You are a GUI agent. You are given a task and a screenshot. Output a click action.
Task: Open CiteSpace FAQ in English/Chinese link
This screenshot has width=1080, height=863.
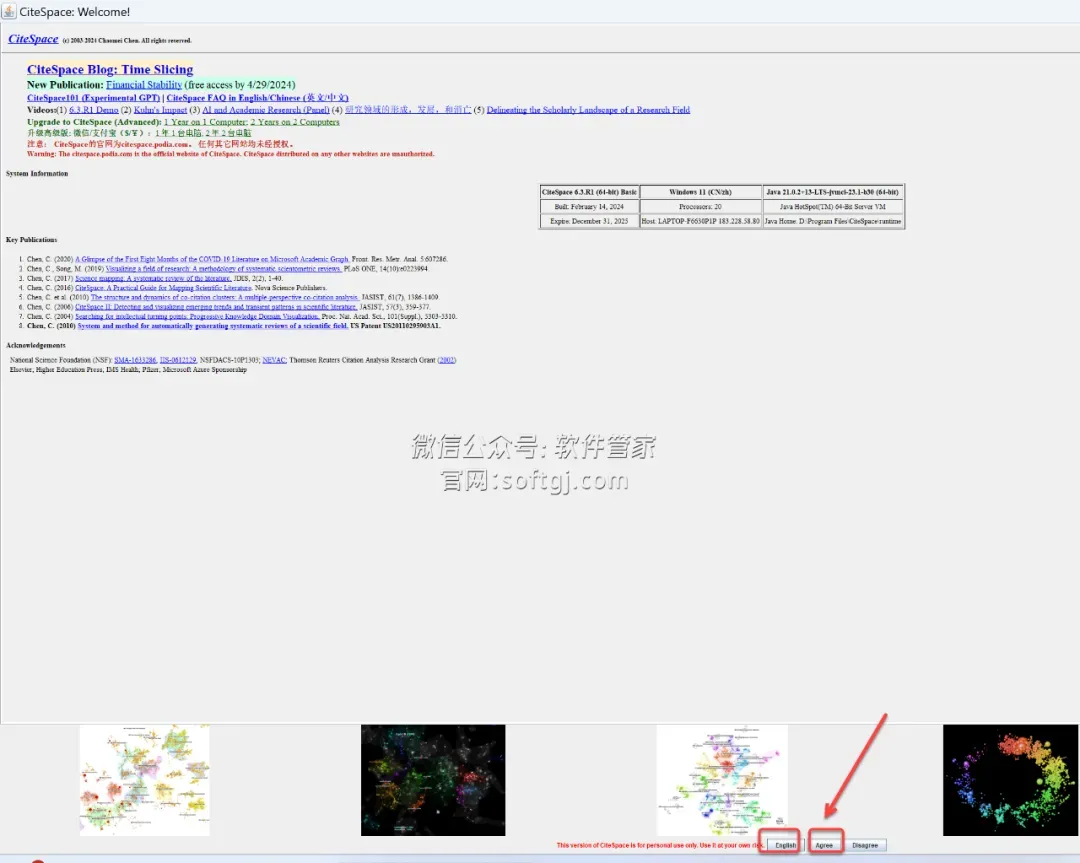tap(258, 98)
